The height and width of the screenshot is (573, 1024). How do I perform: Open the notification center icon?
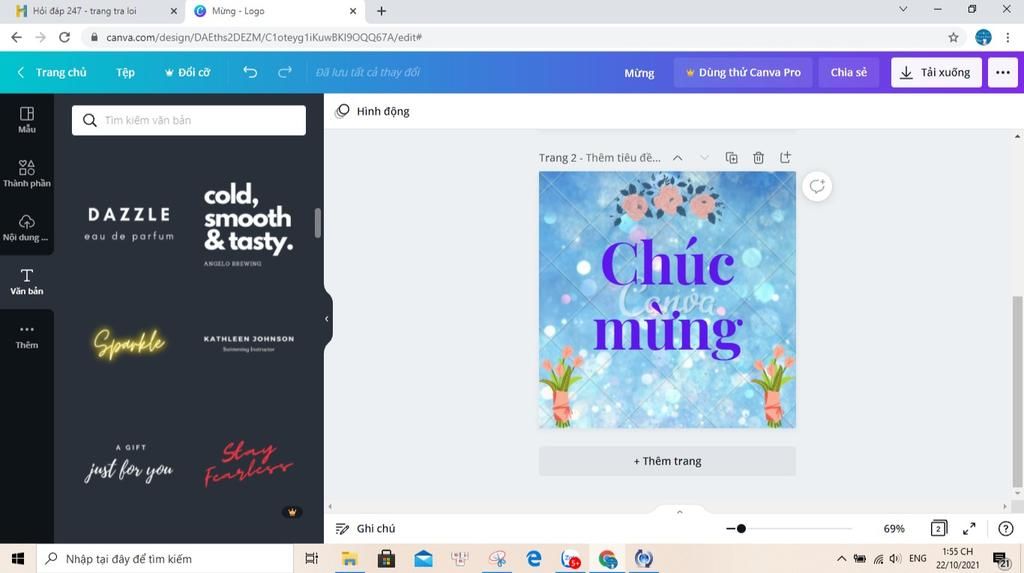(1001, 559)
